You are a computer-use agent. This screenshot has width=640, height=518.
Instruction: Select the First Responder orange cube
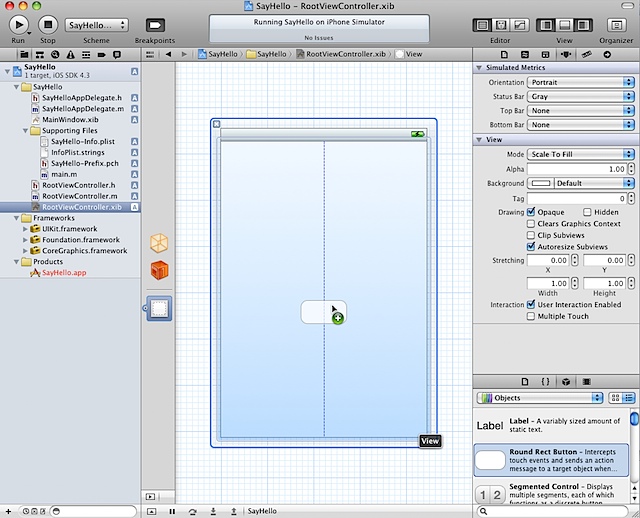(x=159, y=270)
